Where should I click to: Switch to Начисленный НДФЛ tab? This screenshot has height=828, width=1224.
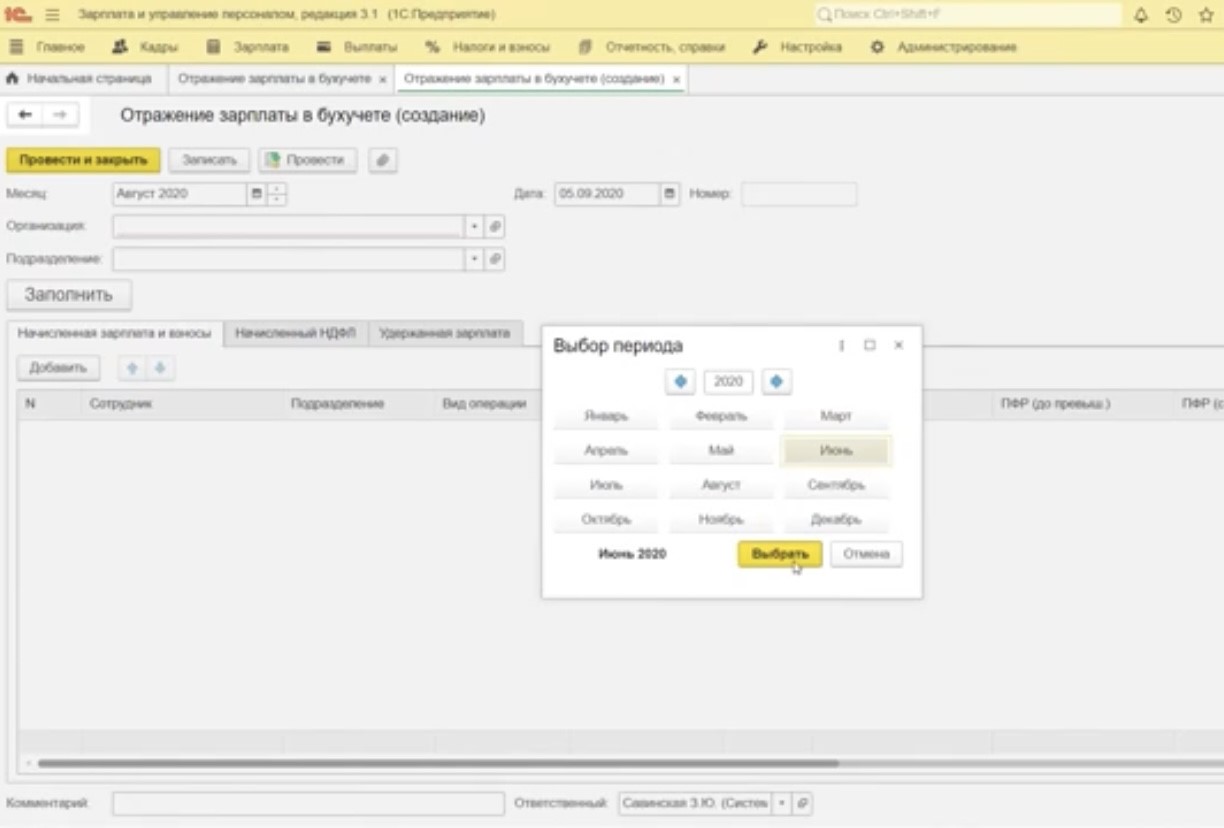[295, 334]
